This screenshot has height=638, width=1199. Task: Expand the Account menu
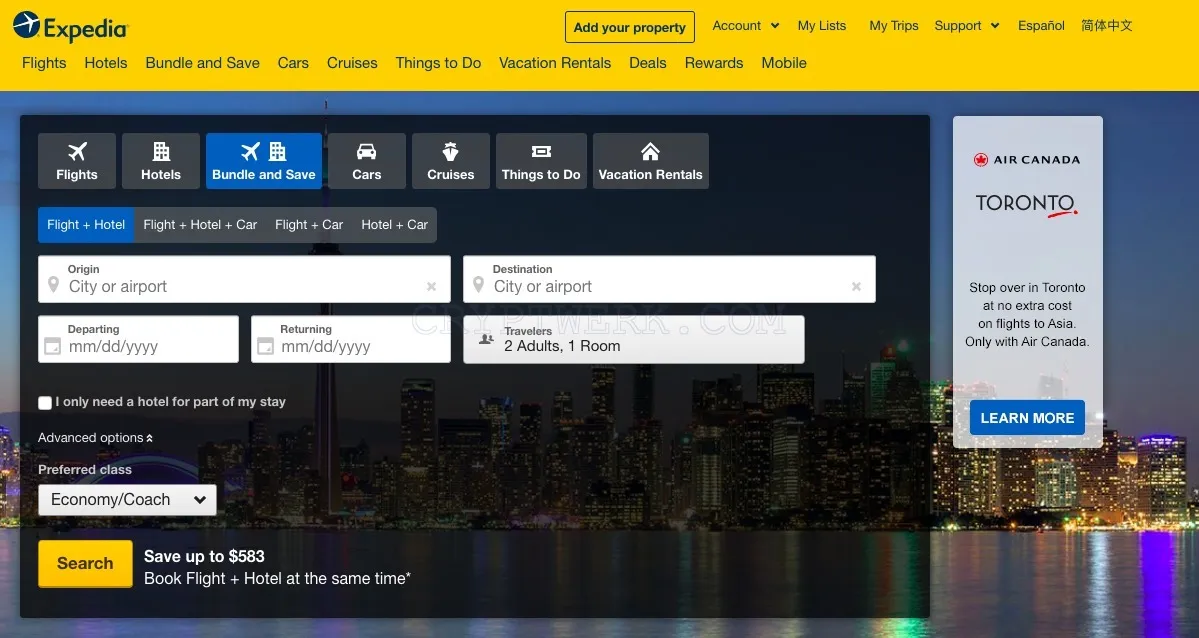(746, 25)
